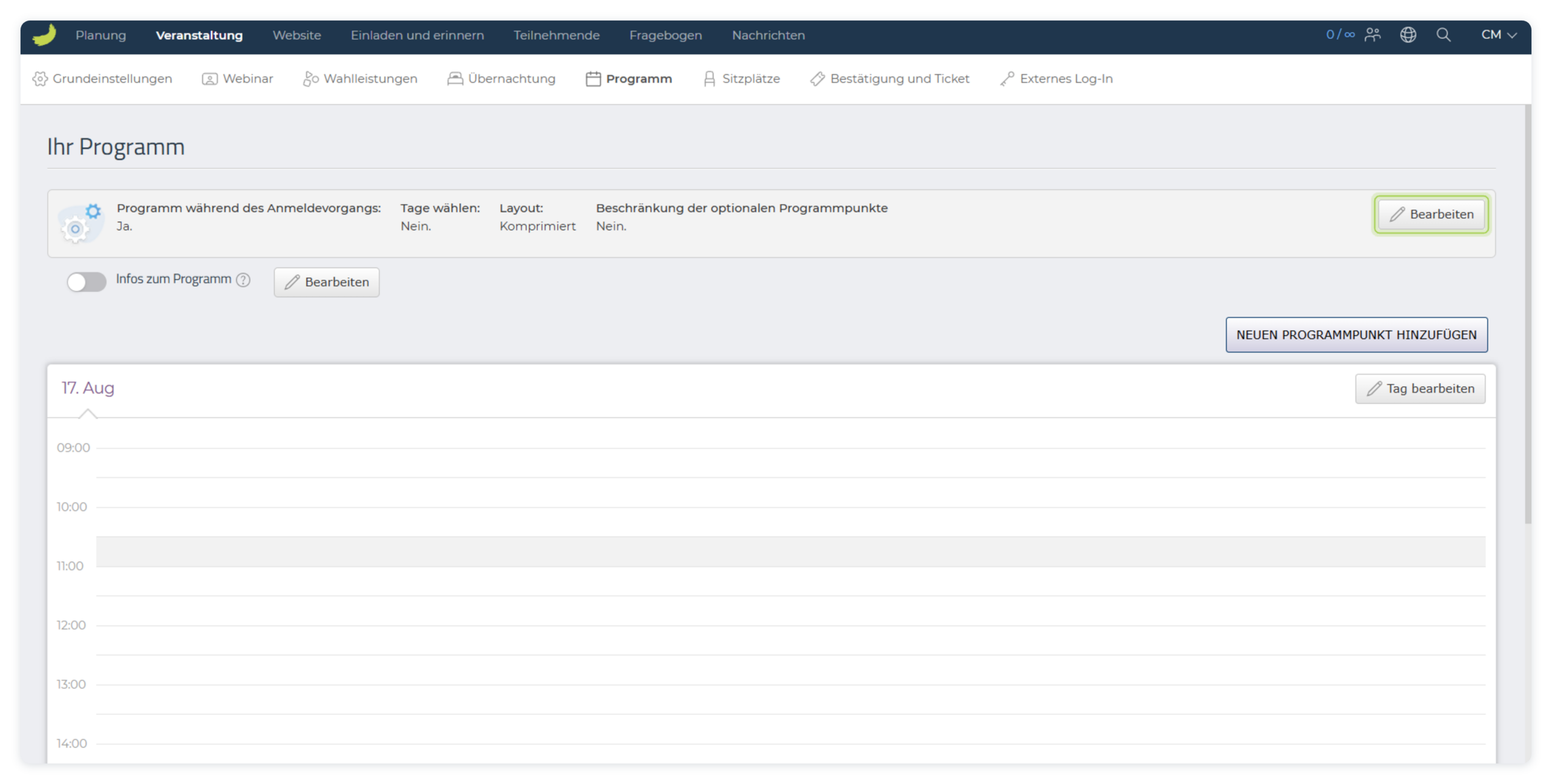
Task: Select the Programm tab
Action: click(629, 79)
